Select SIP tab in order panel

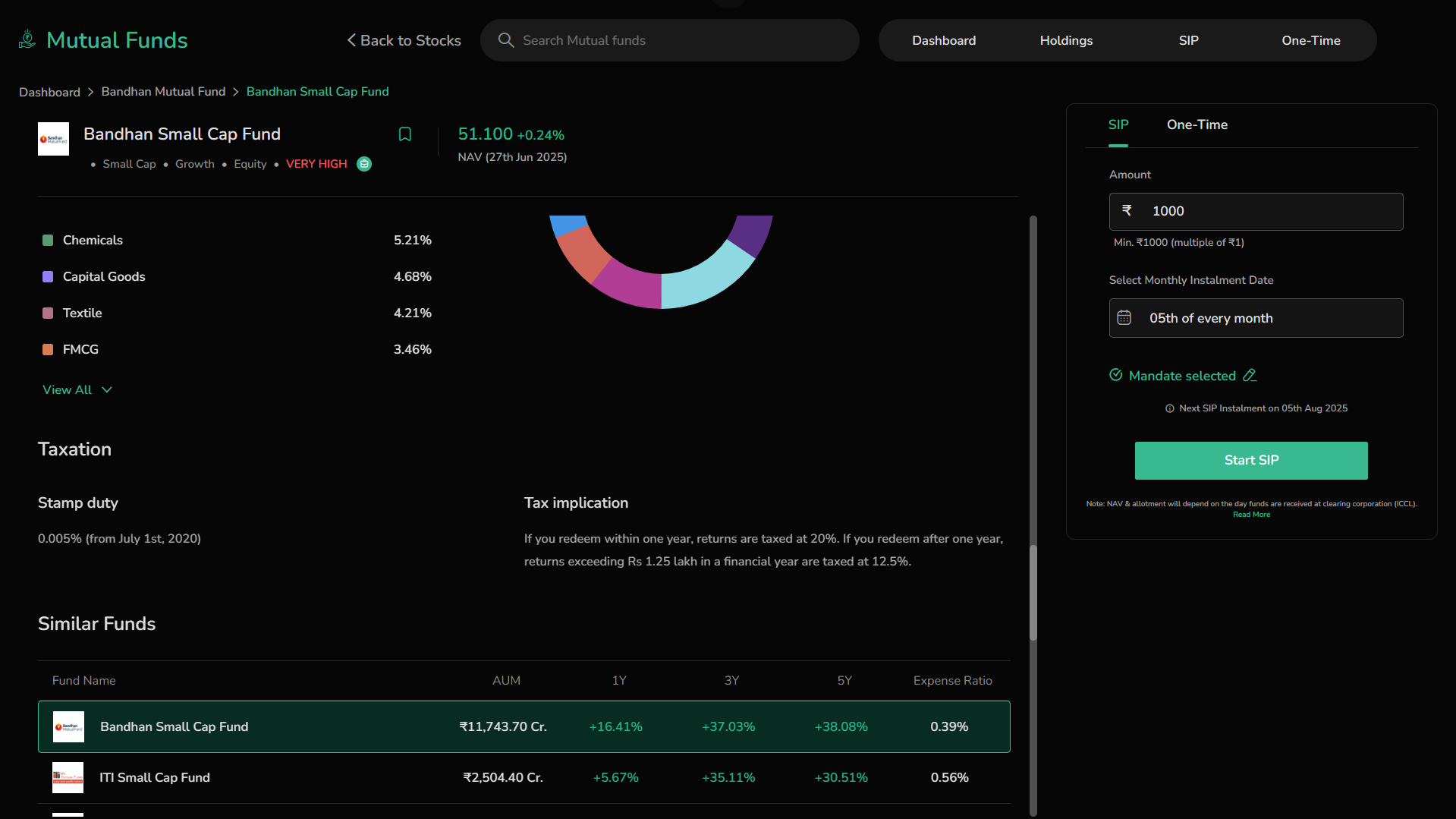(1118, 124)
